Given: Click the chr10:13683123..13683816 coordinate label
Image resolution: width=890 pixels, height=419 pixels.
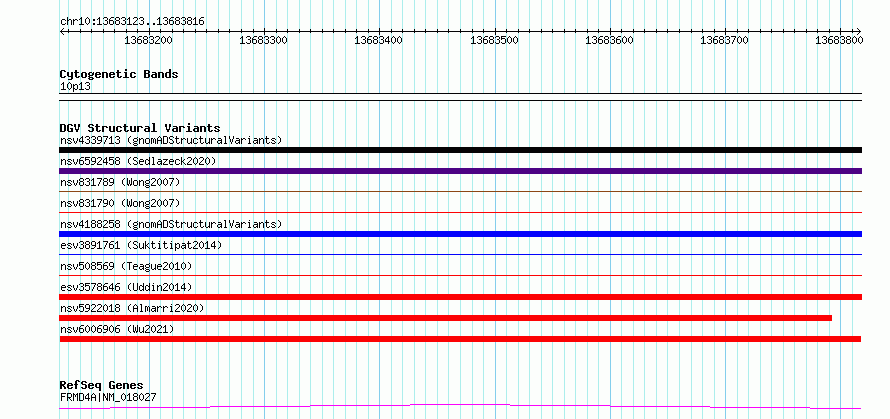Looking at the screenshot, I should 132,22.
